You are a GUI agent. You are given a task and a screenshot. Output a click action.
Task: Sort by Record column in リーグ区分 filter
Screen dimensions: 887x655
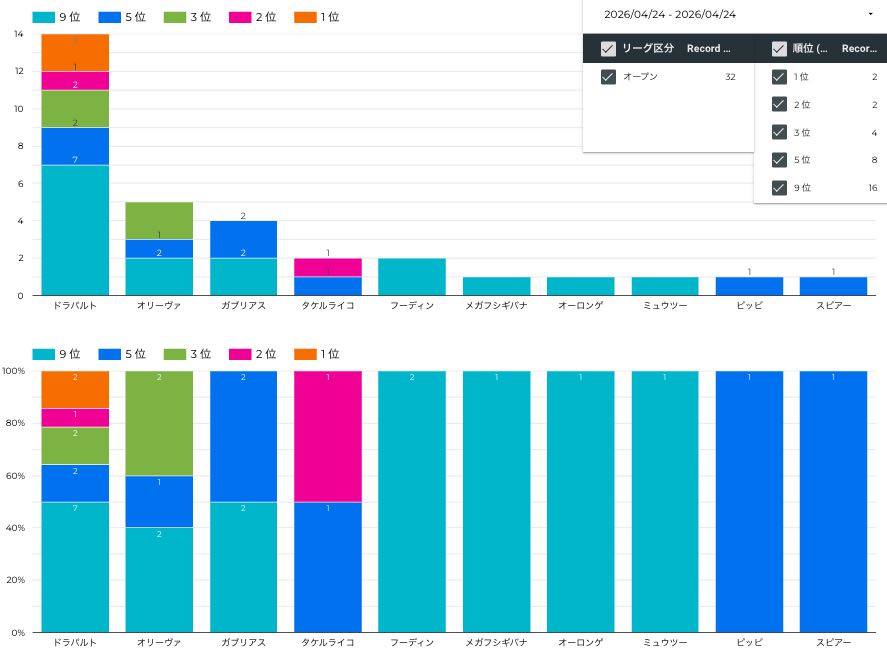[x=708, y=48]
